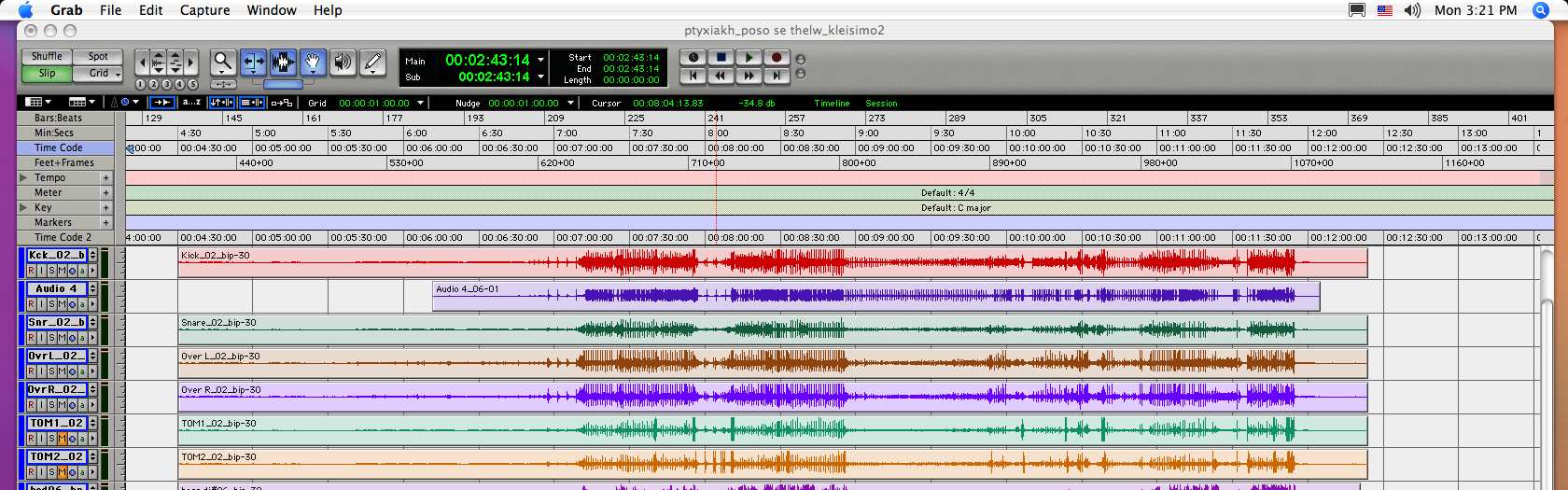
Task: Toggle Commands Keyboard Focus a...z button
Action: tap(191, 103)
